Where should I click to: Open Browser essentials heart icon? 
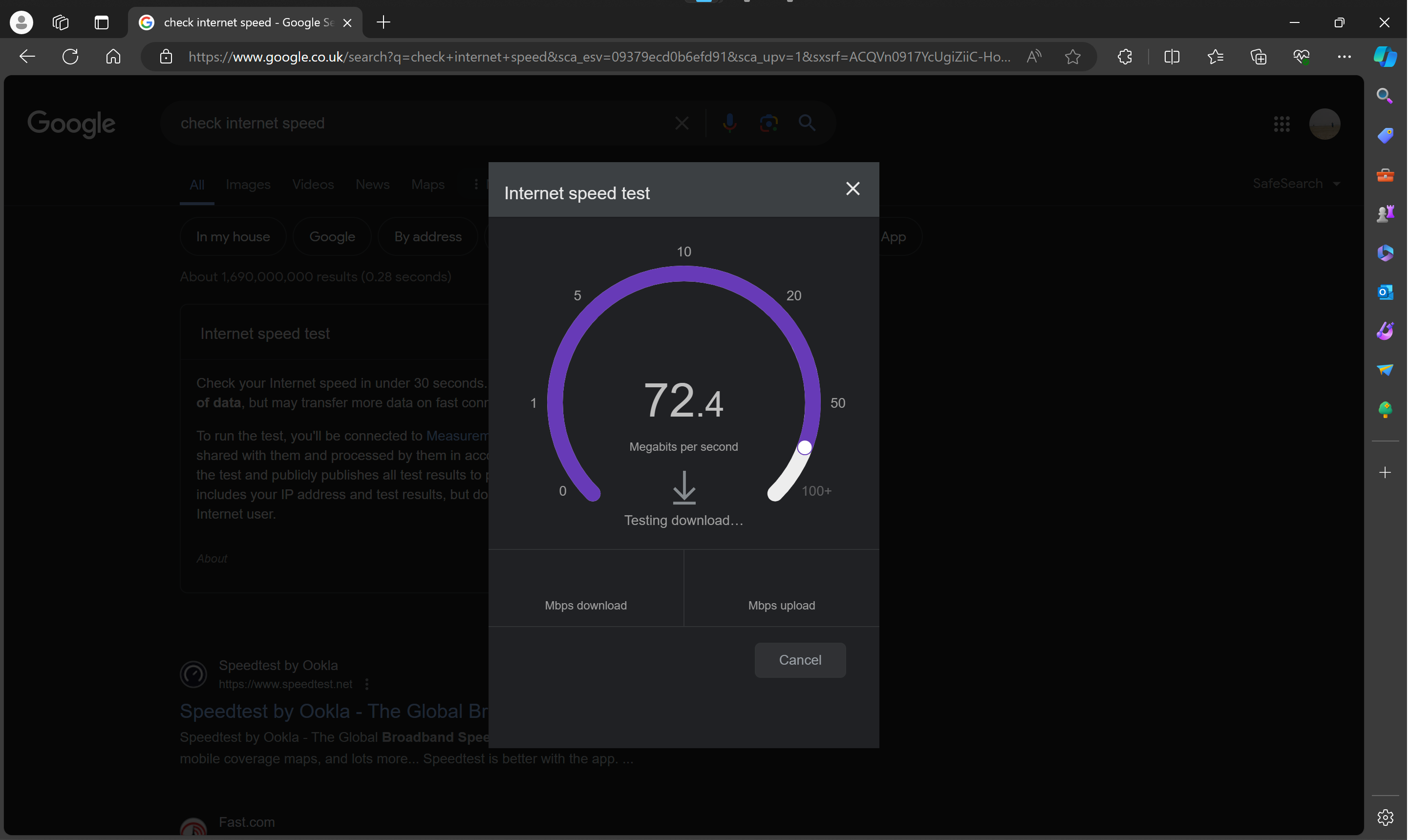[x=1301, y=57]
